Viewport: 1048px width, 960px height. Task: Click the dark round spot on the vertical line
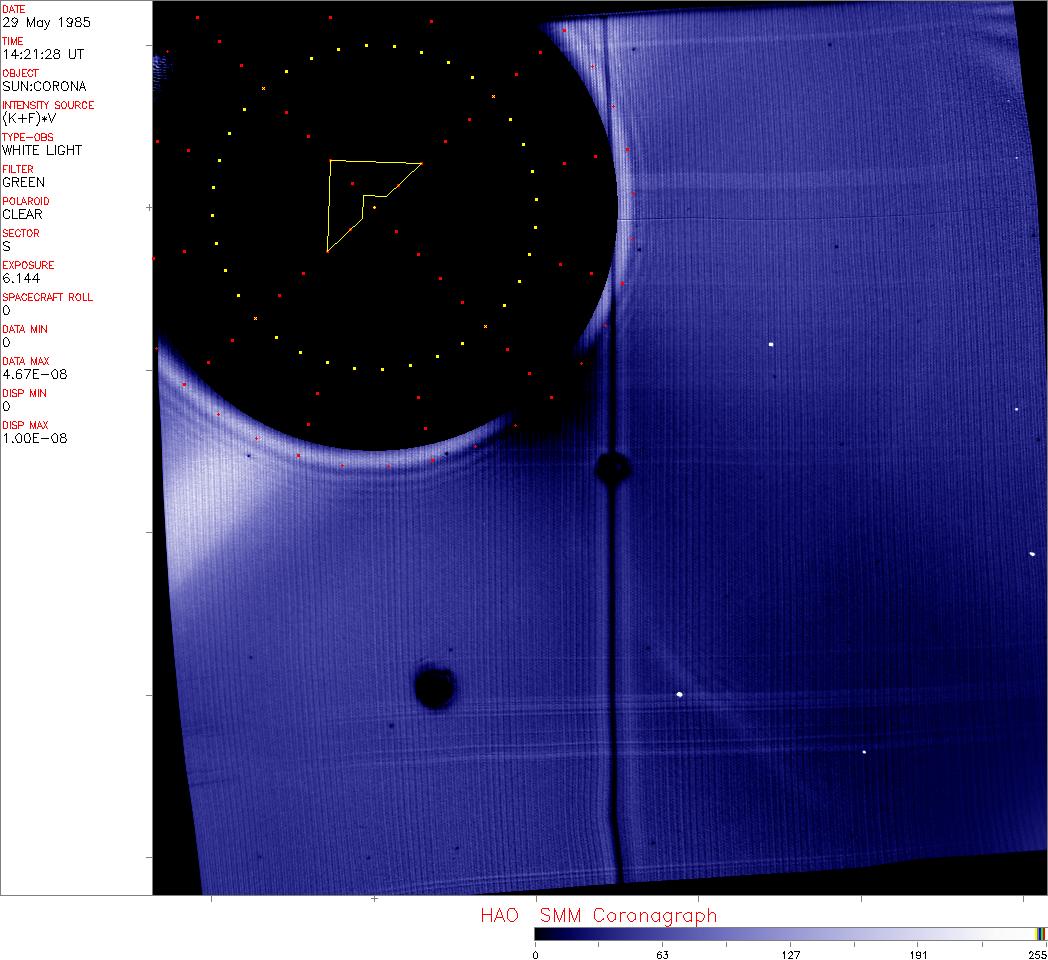coord(611,467)
